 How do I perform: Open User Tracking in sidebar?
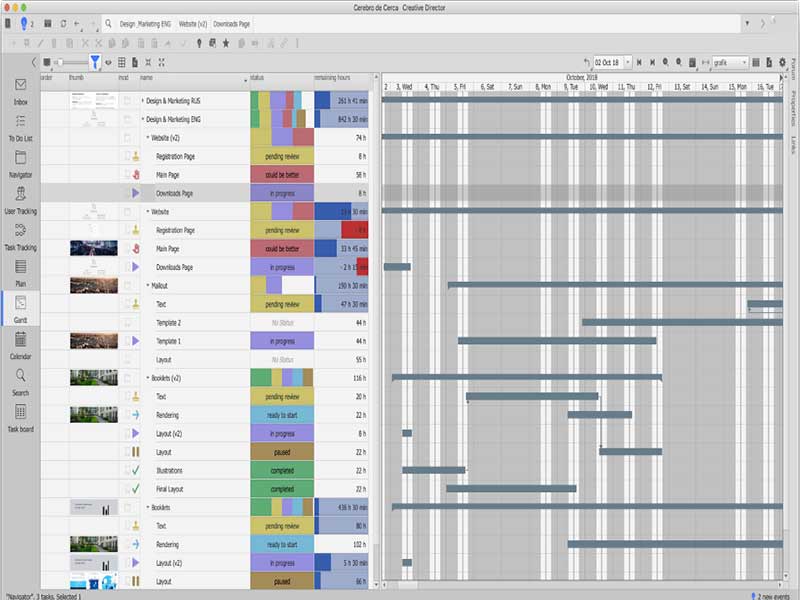[x=20, y=201]
